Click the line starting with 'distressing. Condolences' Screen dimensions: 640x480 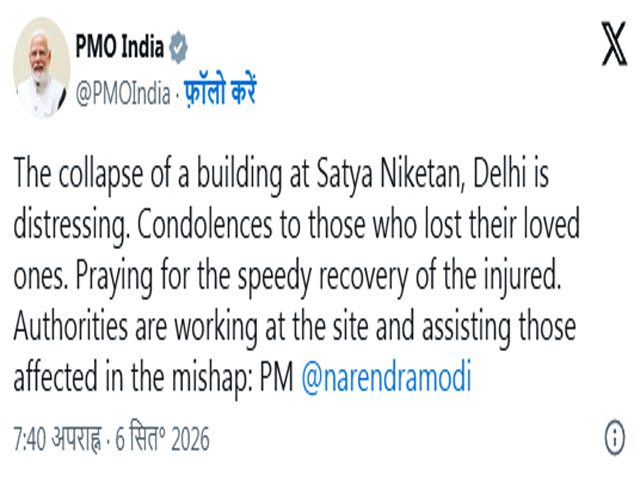pyautogui.click(x=297, y=225)
